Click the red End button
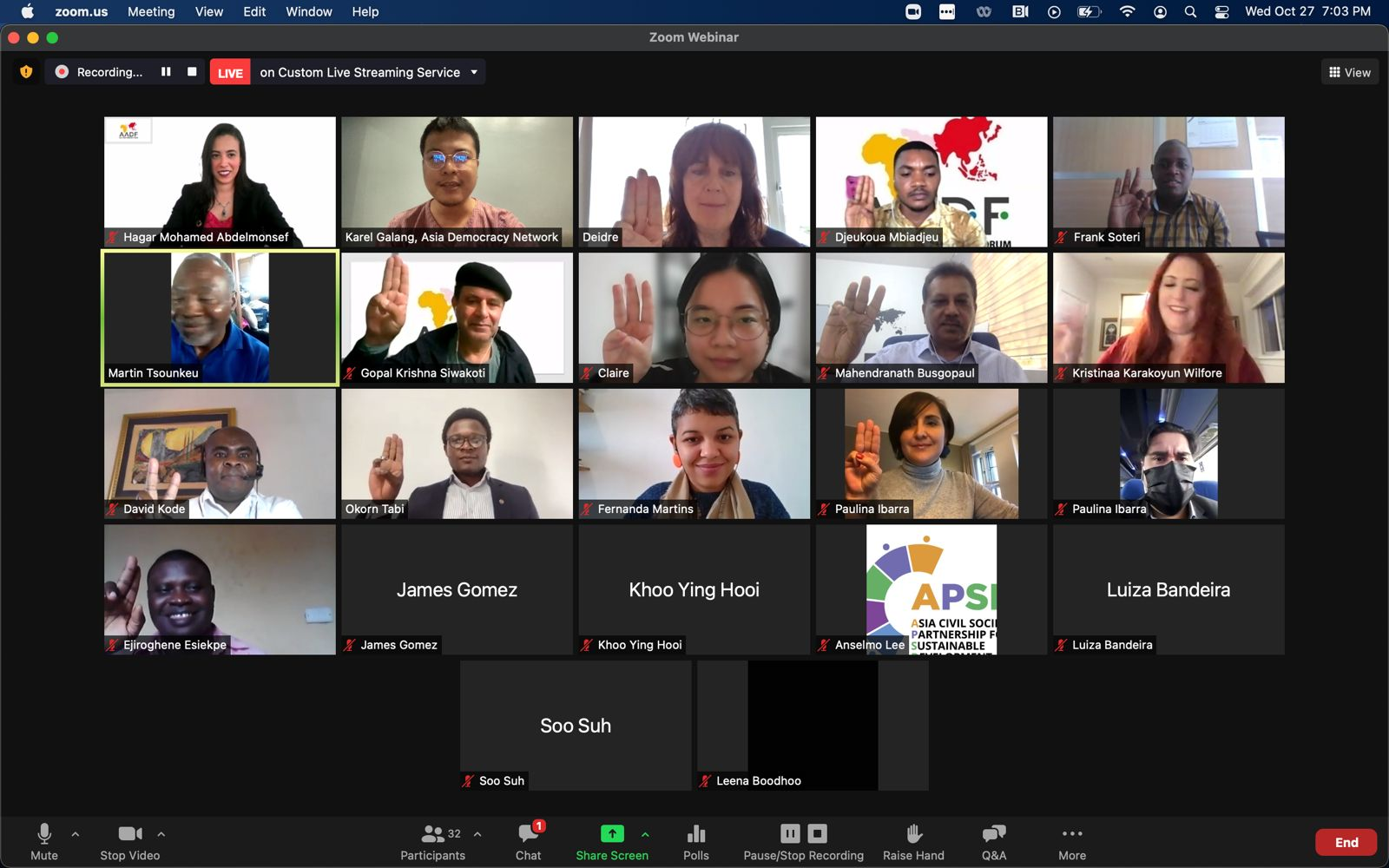The height and width of the screenshot is (868, 1389). tap(1346, 842)
